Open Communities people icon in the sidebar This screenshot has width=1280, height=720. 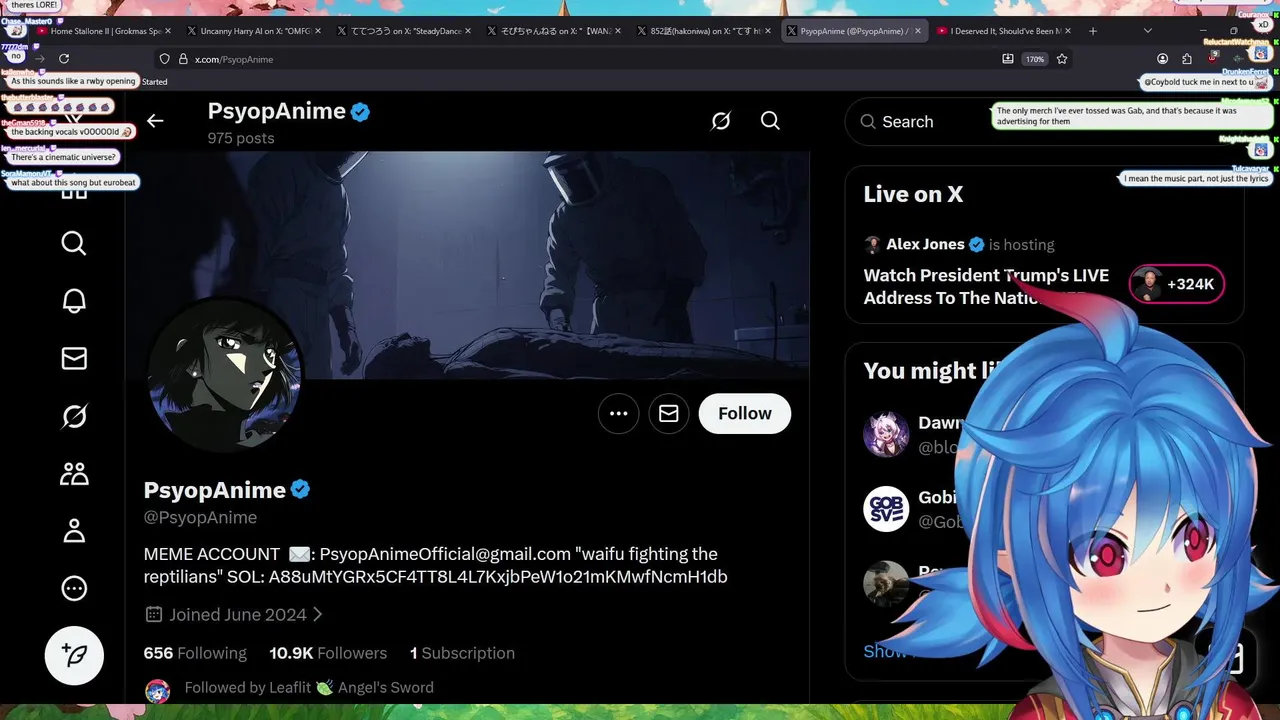click(x=74, y=474)
